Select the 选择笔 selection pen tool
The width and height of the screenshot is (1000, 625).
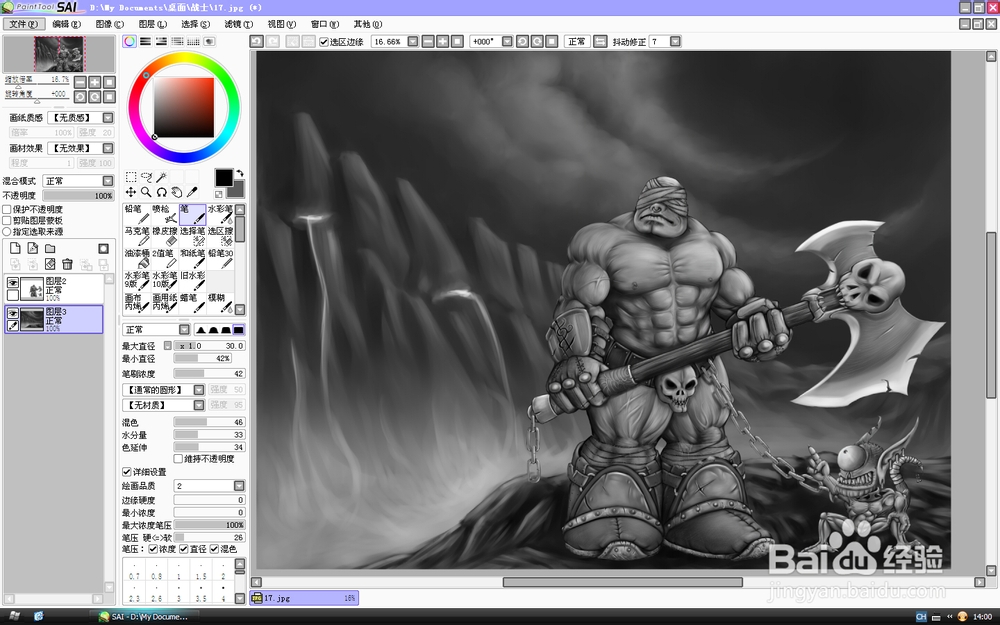tap(192, 237)
